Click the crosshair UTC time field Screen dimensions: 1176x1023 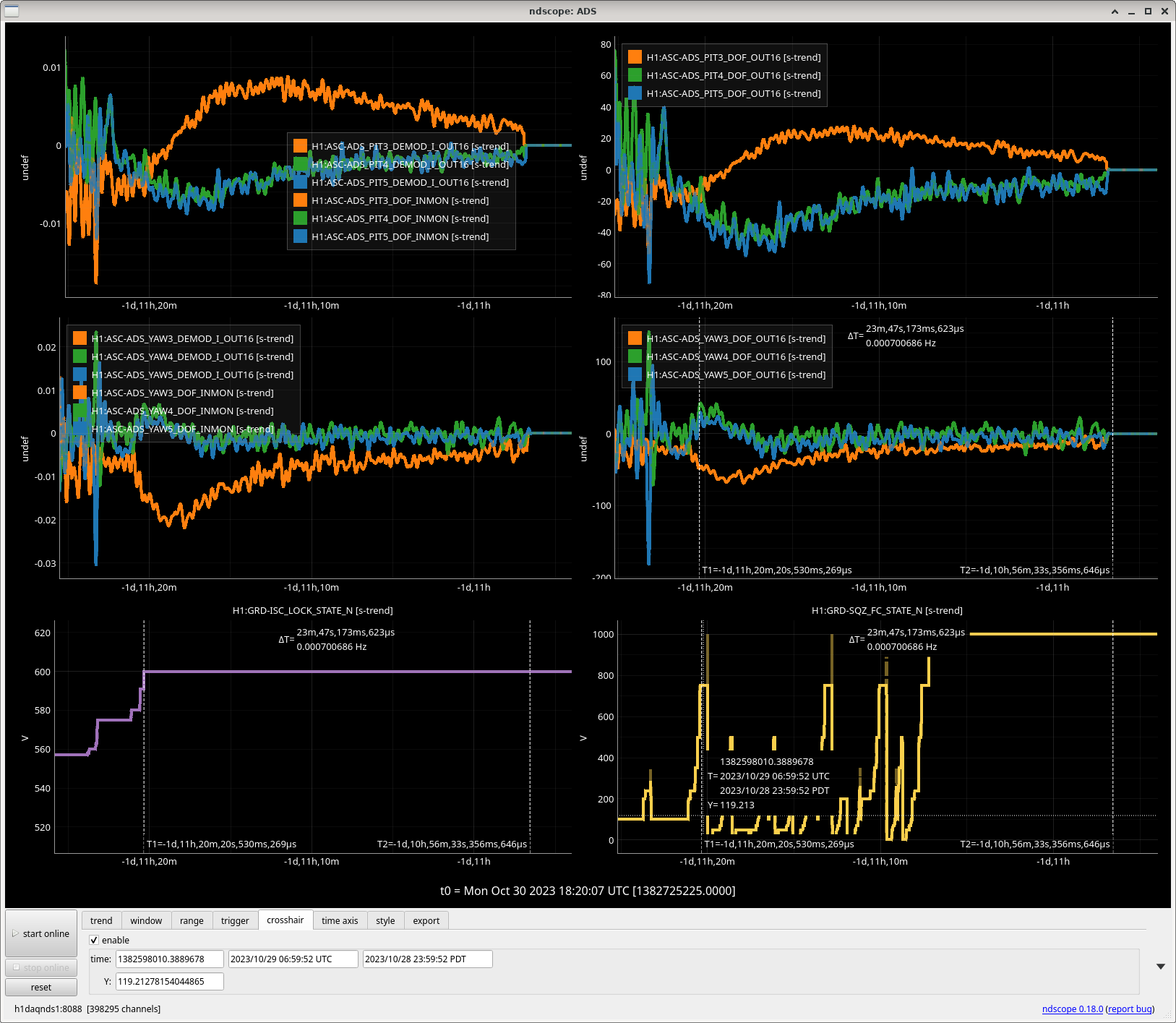pos(293,959)
